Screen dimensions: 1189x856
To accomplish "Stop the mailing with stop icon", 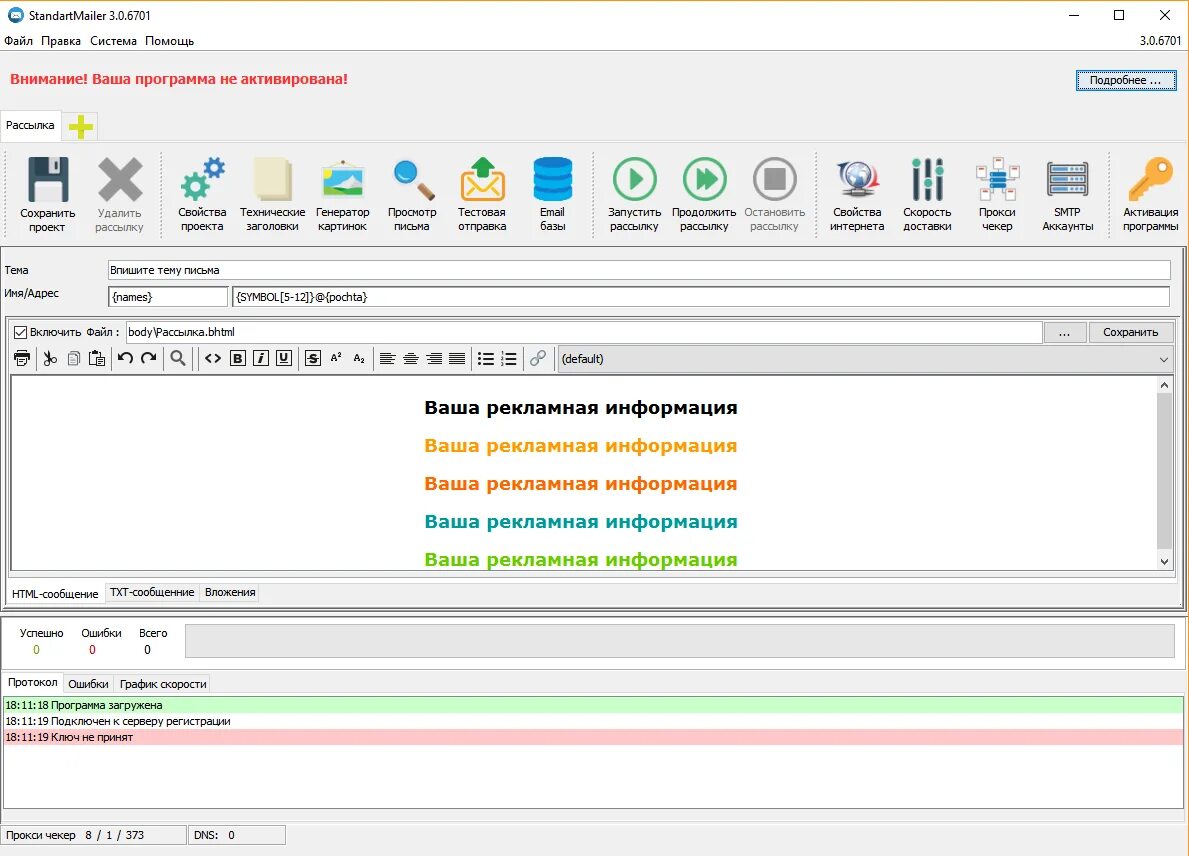I will (x=774, y=180).
